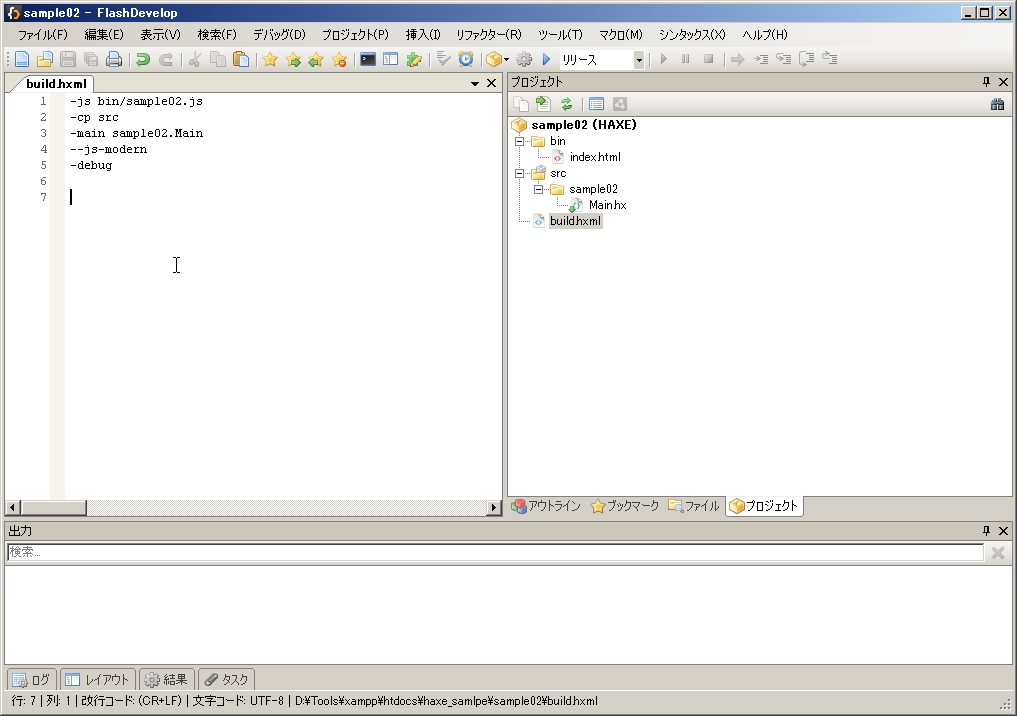1017x716 pixels.
Task: Click the Save All toolbar icon
Action: [x=91, y=60]
